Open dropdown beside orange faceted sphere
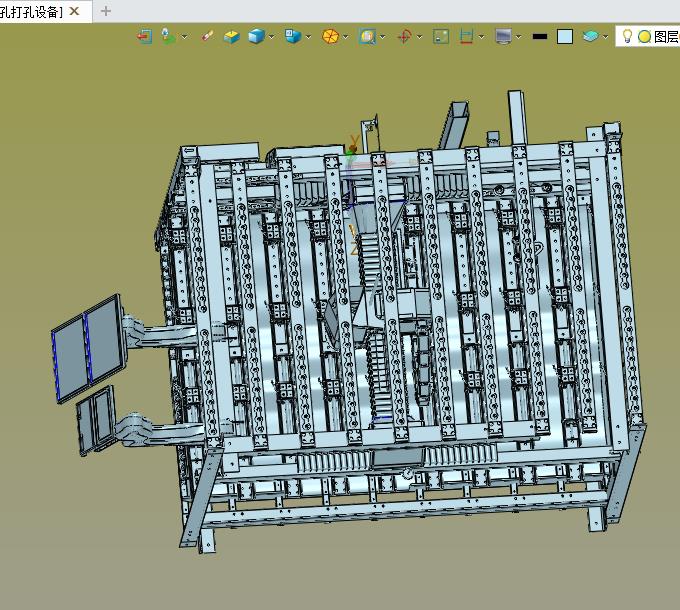Viewport: 680px width, 610px height. click(346, 37)
